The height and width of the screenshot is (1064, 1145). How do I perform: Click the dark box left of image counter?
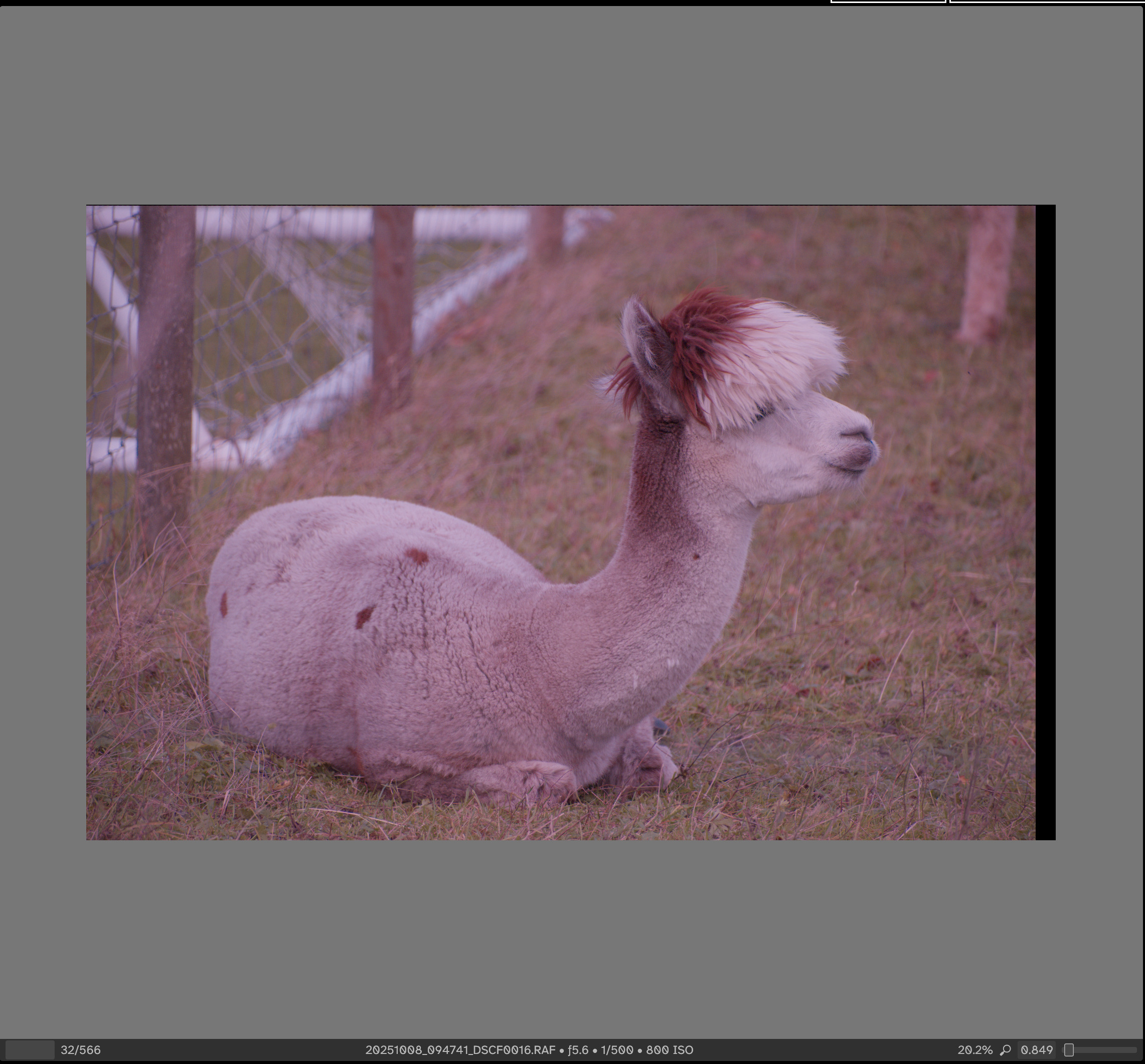coord(30,1049)
